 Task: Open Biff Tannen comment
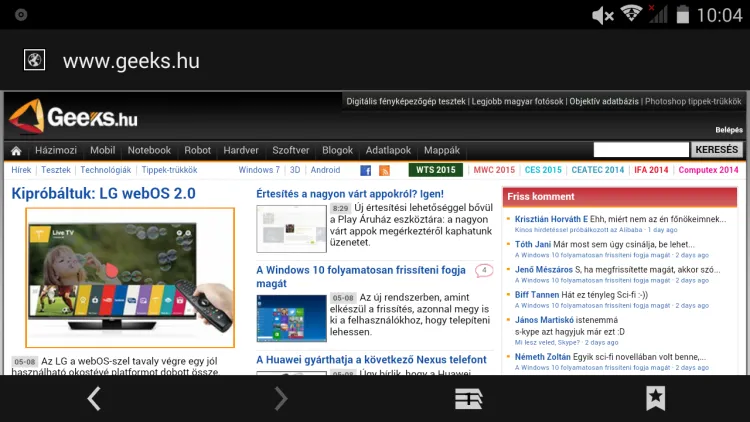(581, 295)
